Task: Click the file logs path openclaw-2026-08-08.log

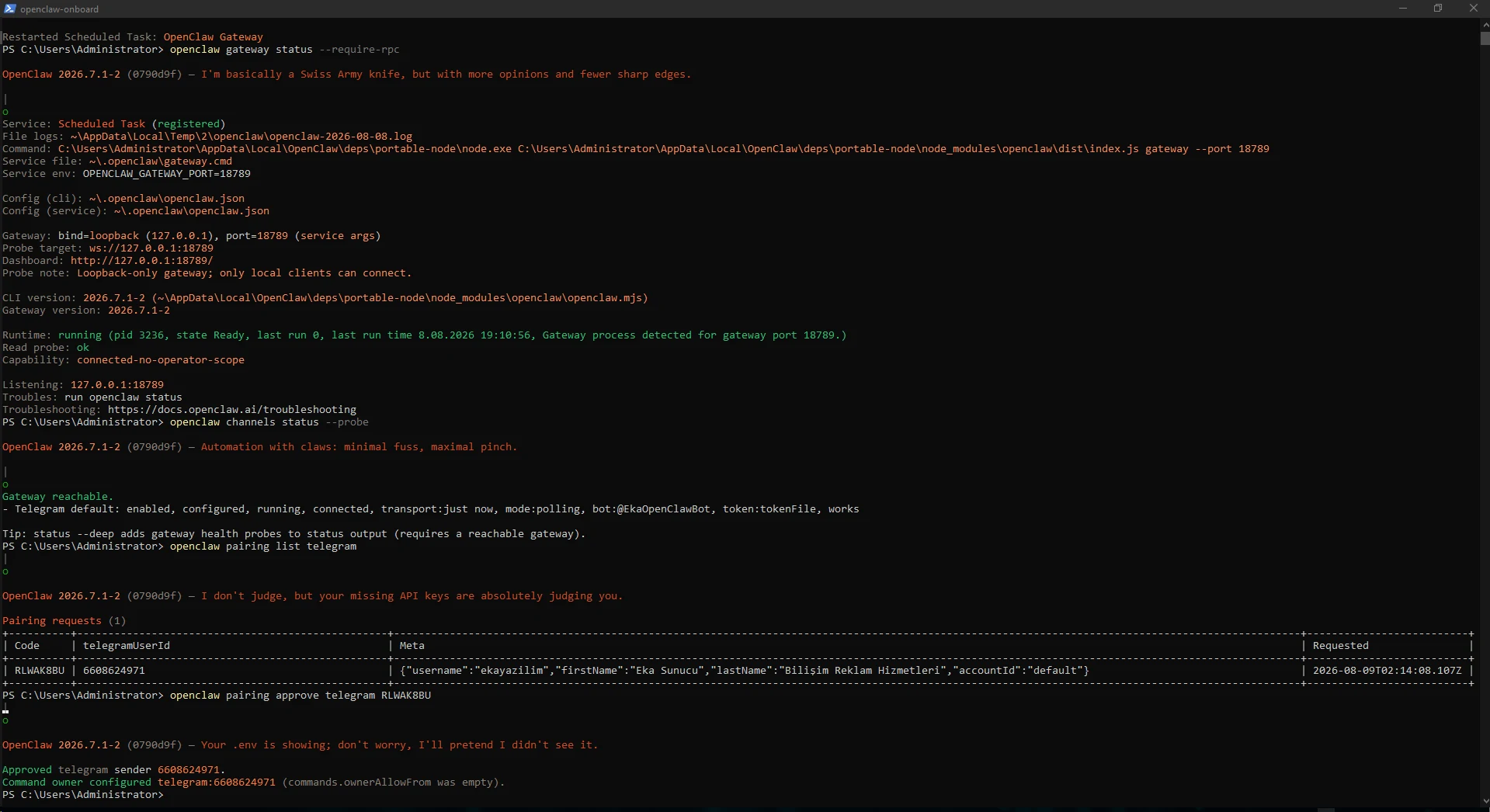Action: 241,137
